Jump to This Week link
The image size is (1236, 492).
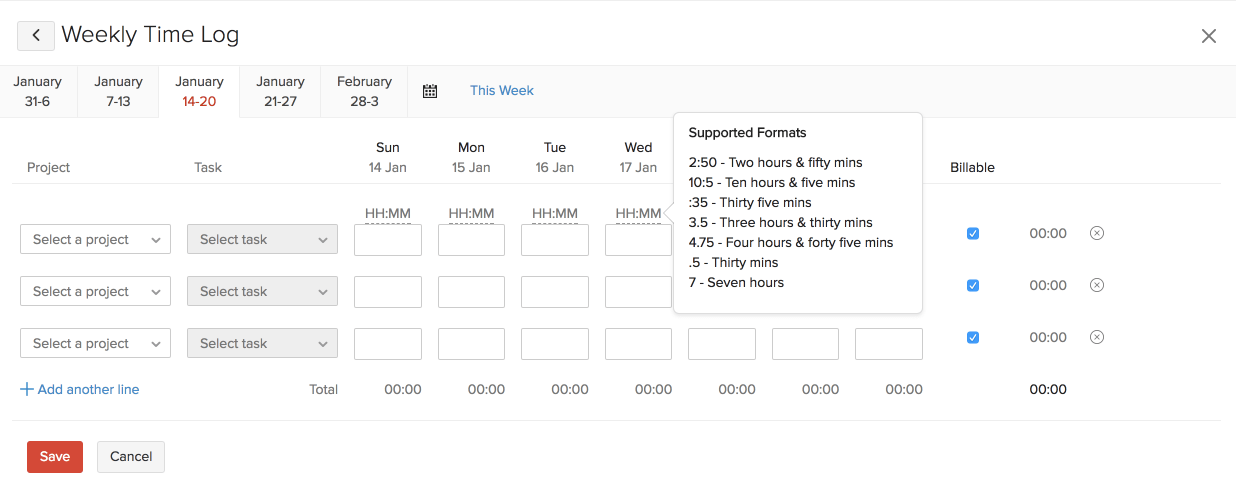pyautogui.click(x=502, y=91)
